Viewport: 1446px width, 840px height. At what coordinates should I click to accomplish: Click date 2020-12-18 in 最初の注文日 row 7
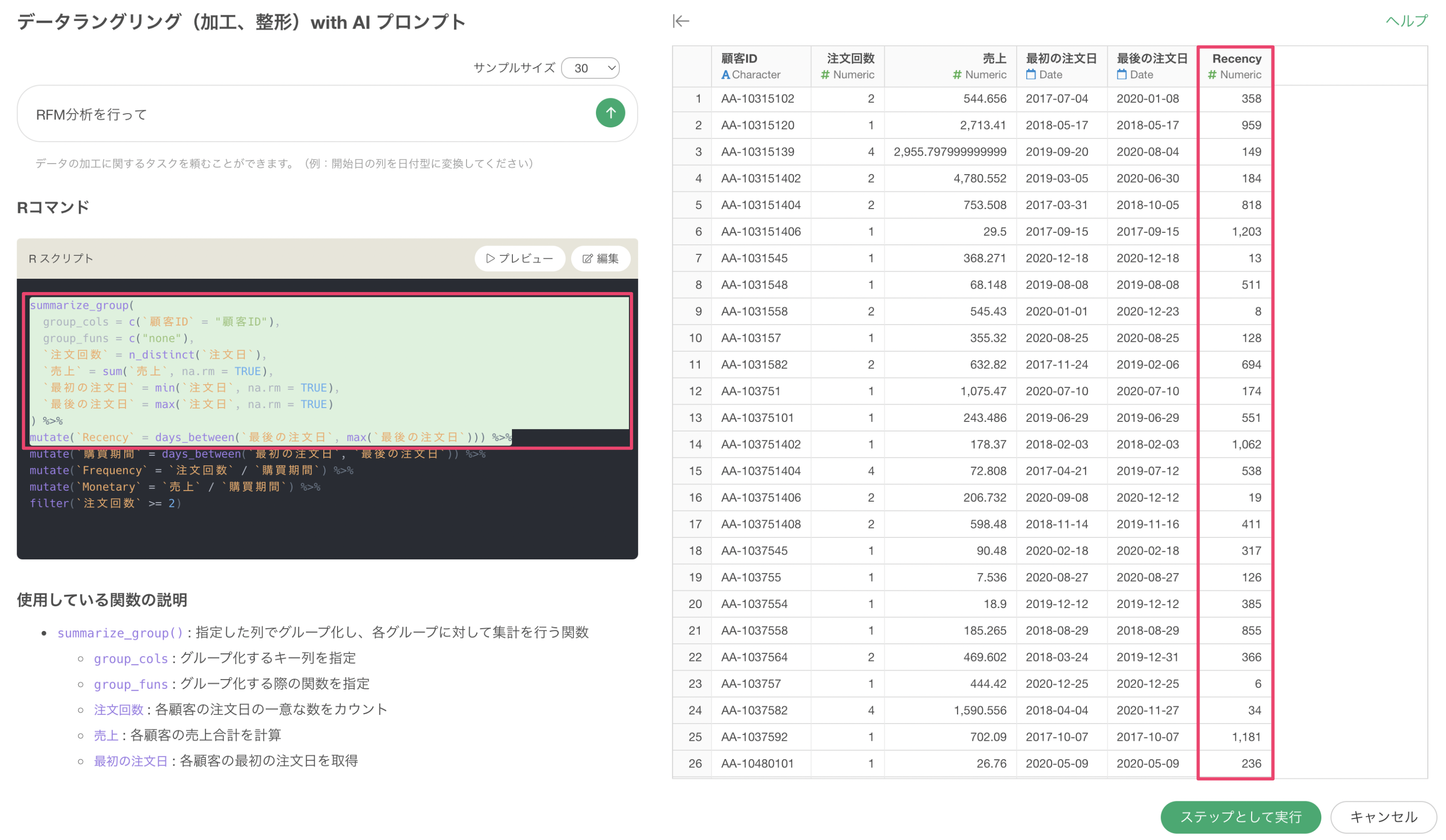tap(1056, 258)
